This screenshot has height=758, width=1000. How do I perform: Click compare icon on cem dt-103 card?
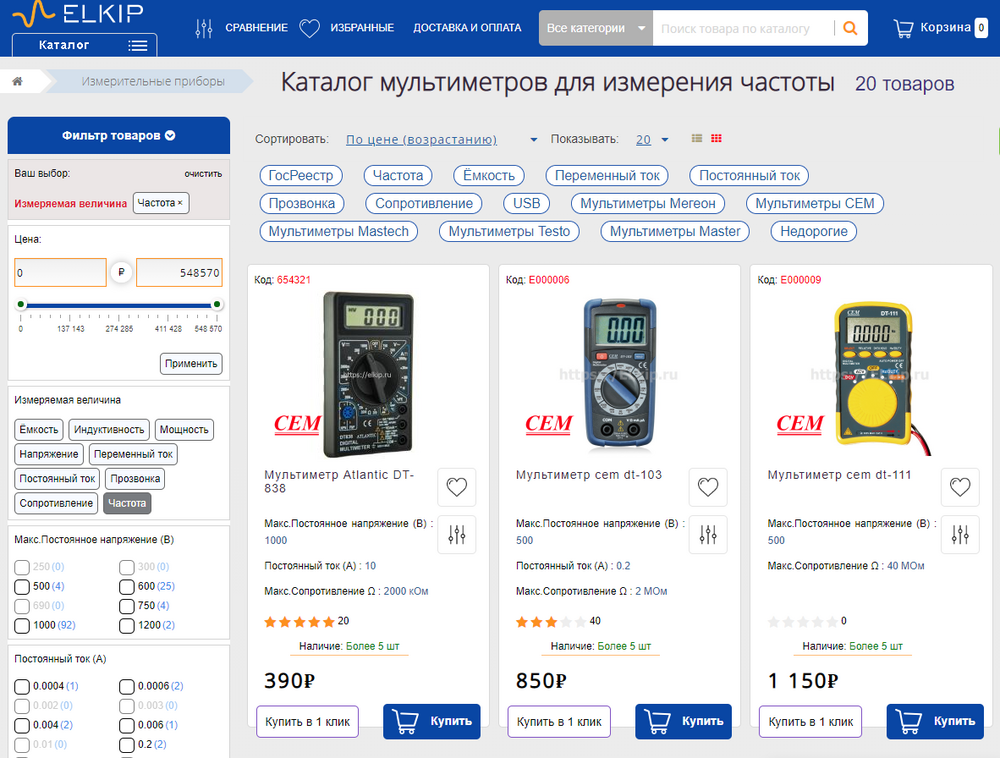pos(708,535)
